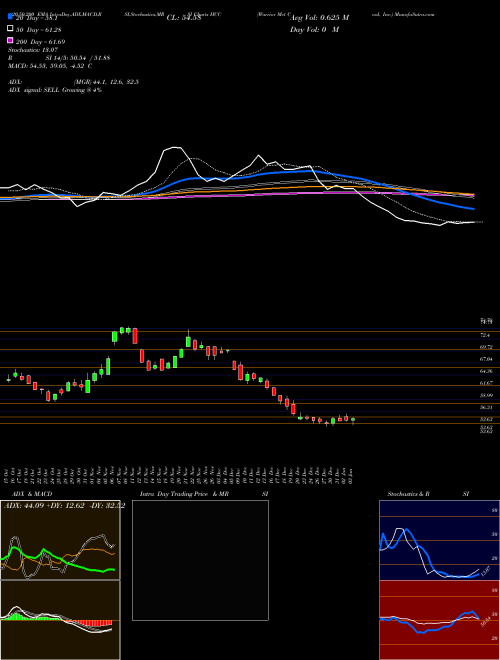The width and height of the screenshot is (500, 660).
Task: Click the 'Day Vol: 0 M' label
Action: [x=314, y=30]
